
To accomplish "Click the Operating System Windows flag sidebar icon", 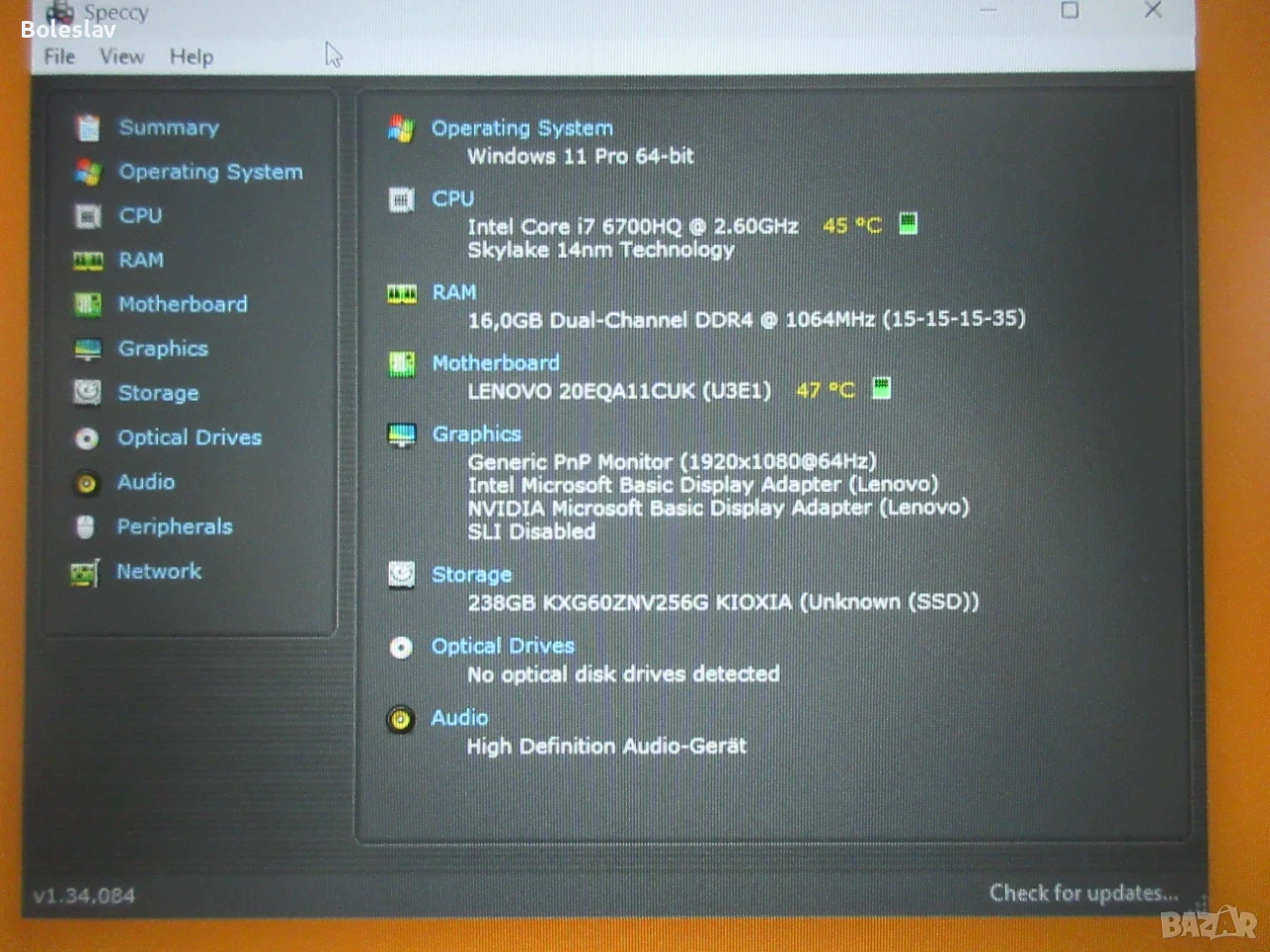I will (88, 172).
